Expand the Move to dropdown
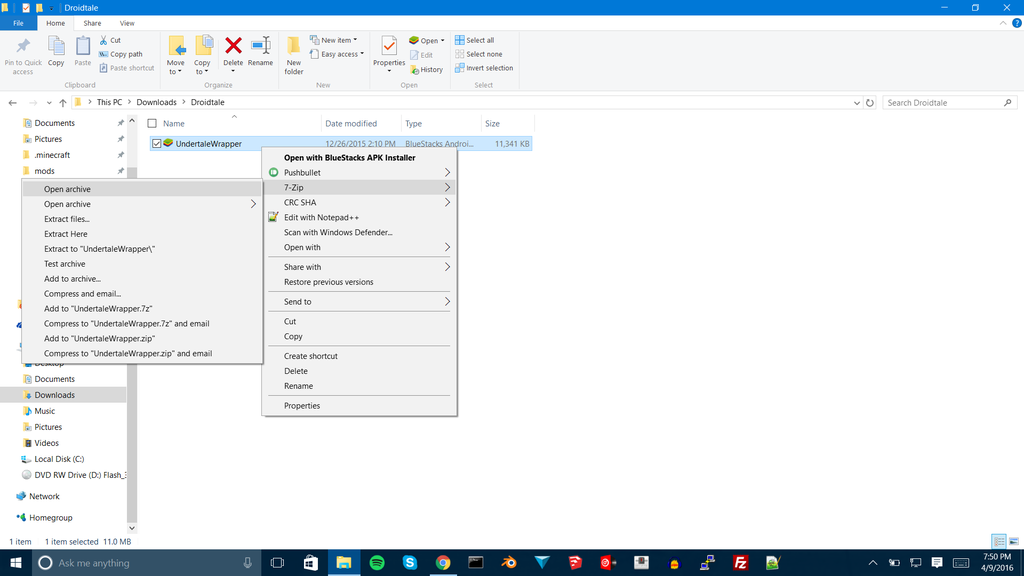1024x576 pixels. click(176, 71)
